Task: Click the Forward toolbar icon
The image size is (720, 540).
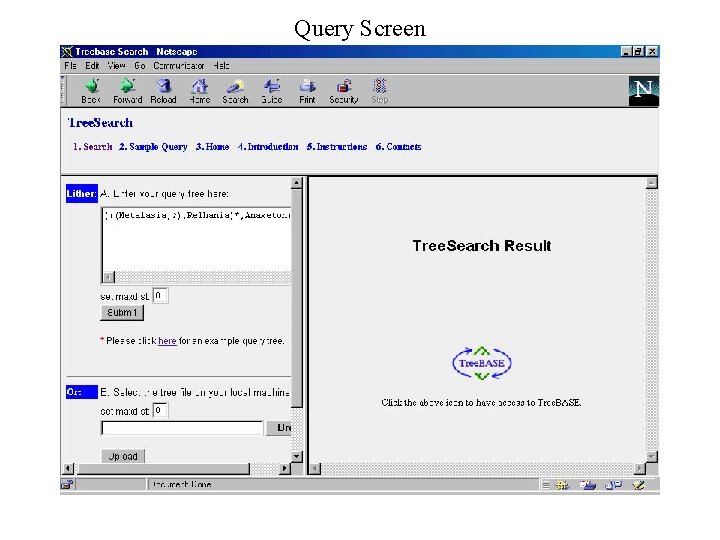Action: click(x=127, y=91)
